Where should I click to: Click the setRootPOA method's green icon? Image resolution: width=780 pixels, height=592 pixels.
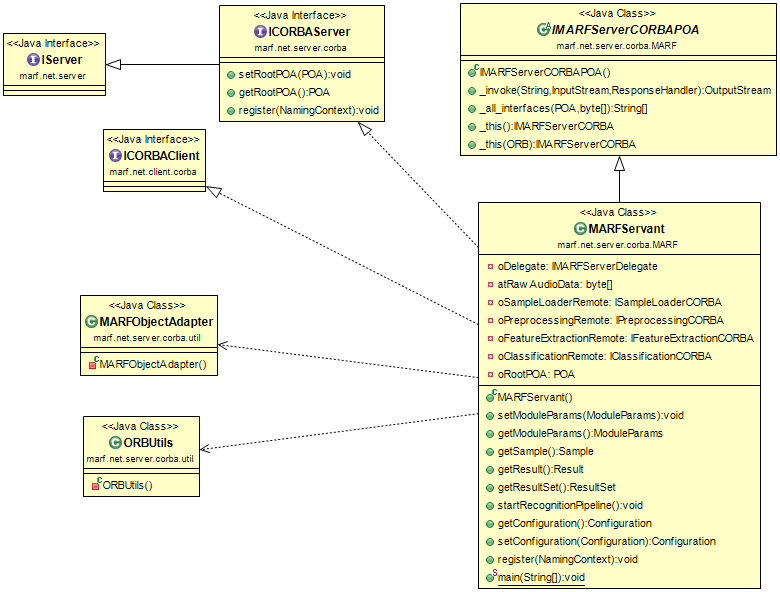231,75
